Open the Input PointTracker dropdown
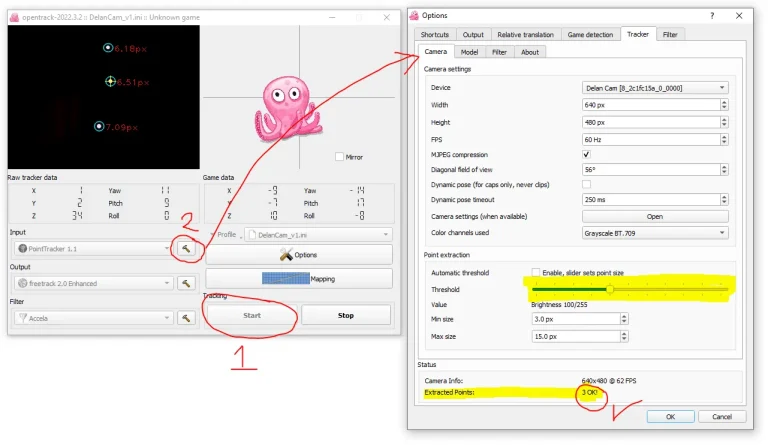Viewport: 768px width, 445px height. point(92,249)
